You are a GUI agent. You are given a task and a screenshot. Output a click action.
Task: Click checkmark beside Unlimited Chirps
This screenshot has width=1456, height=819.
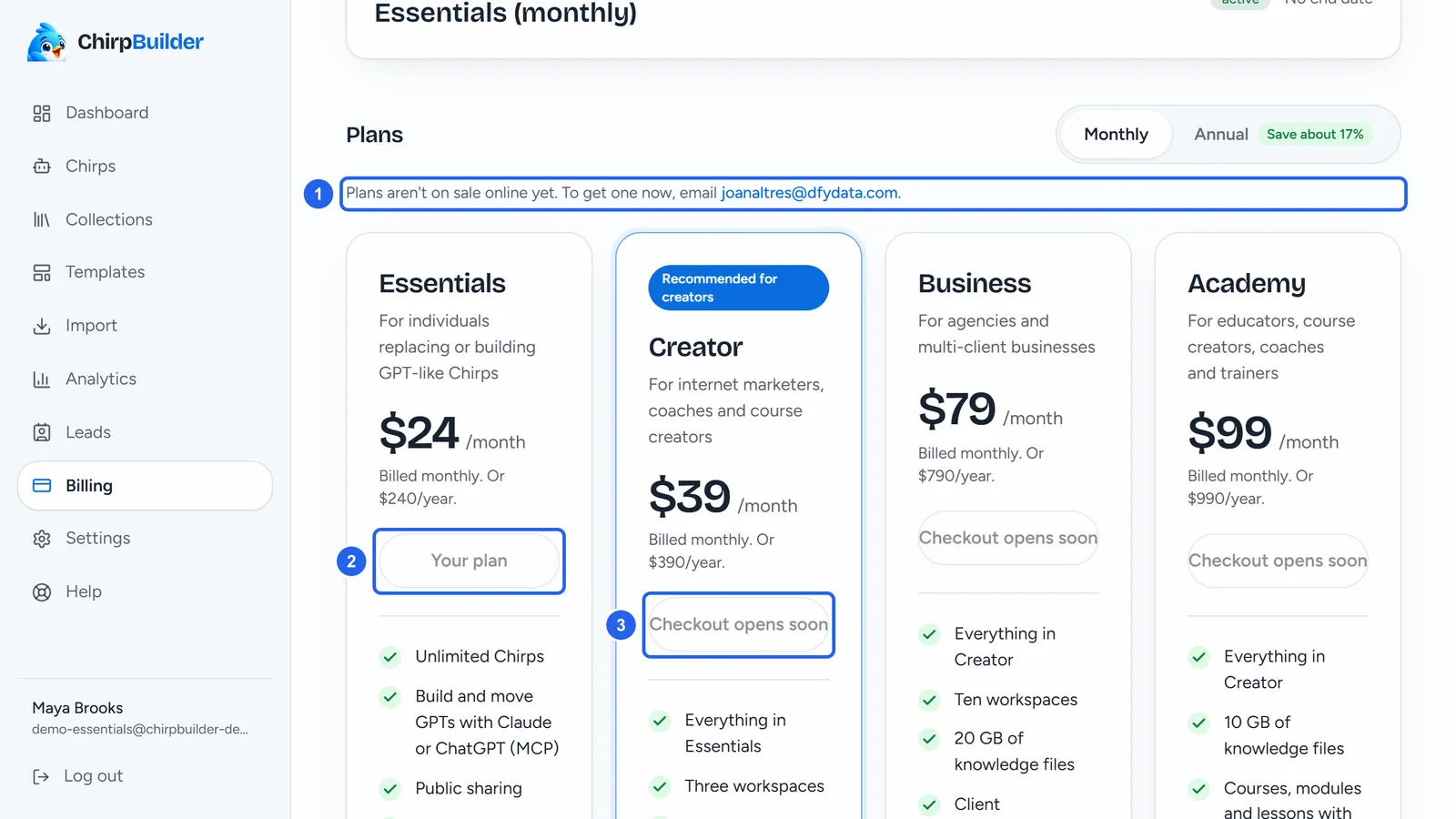point(390,657)
